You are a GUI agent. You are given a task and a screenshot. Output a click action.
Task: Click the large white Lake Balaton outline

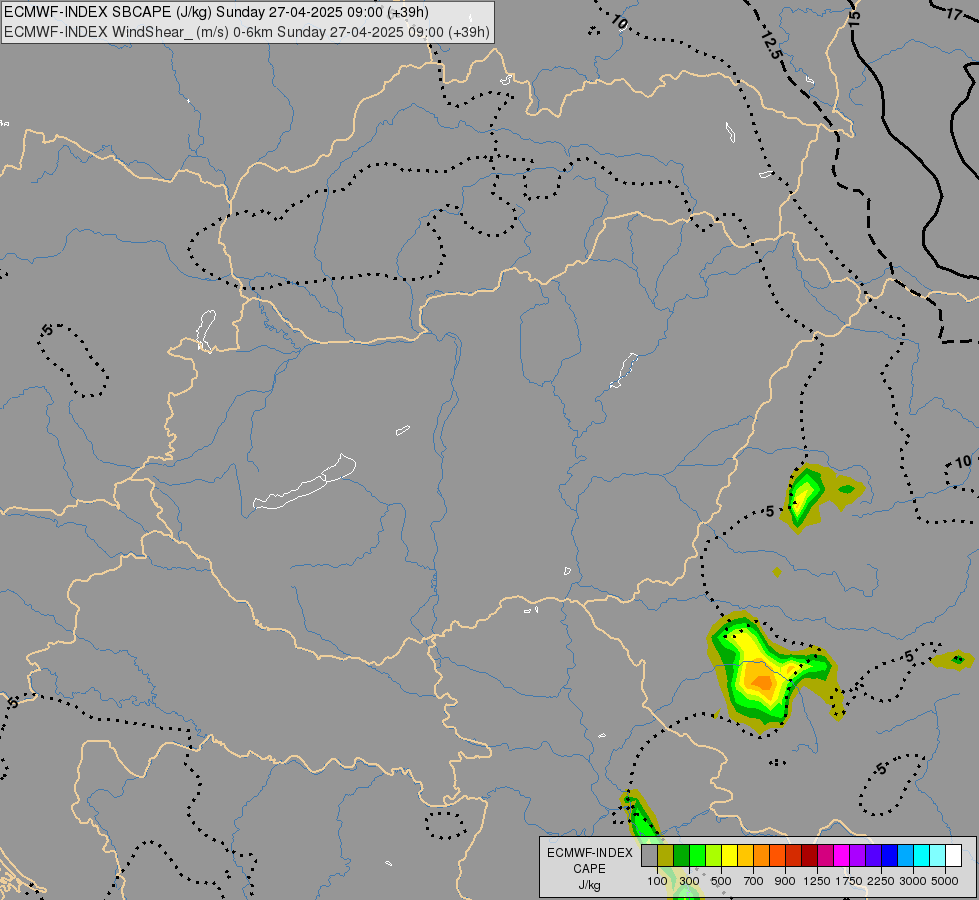[304, 483]
